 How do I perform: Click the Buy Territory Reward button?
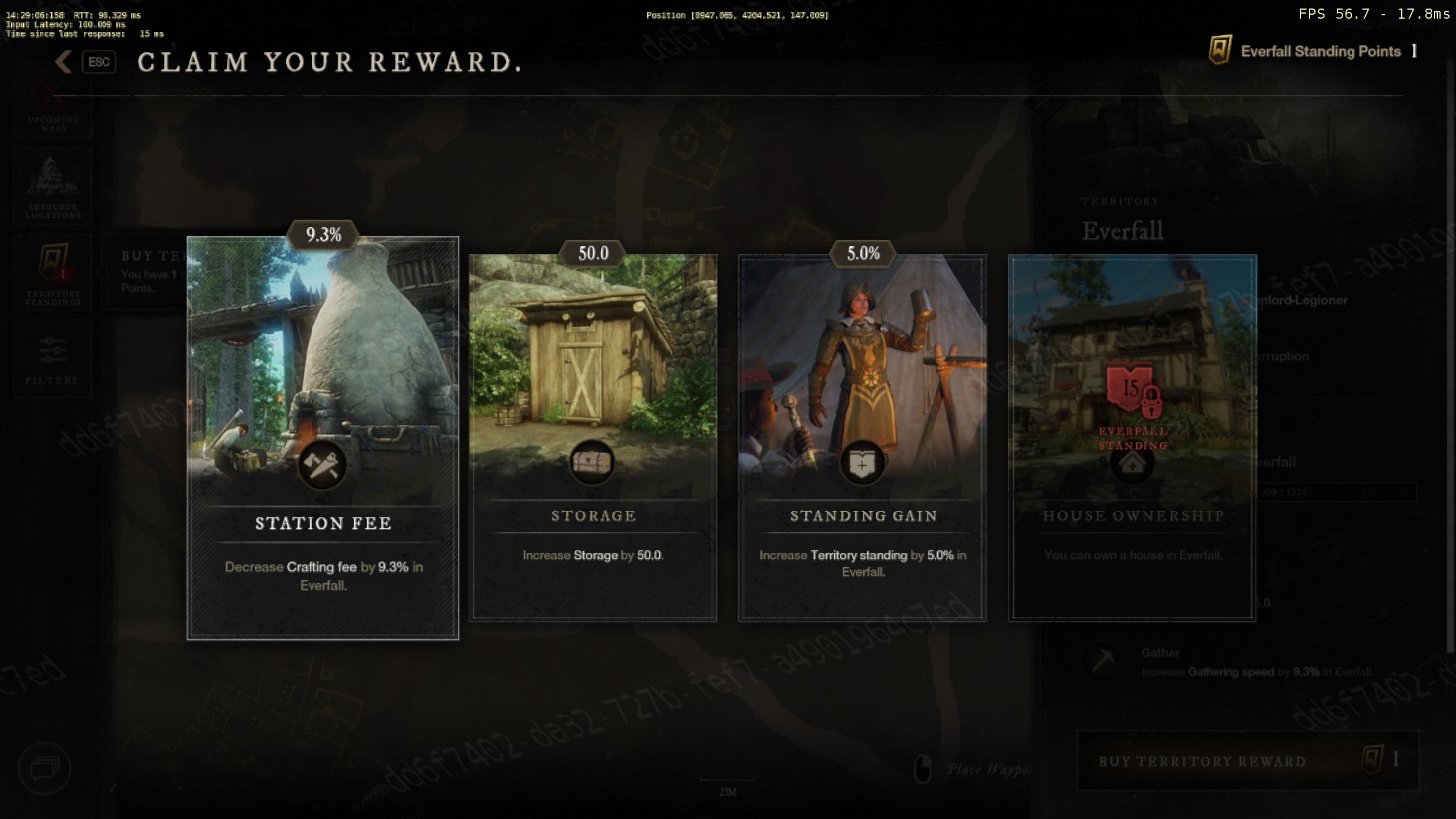coord(1248,761)
